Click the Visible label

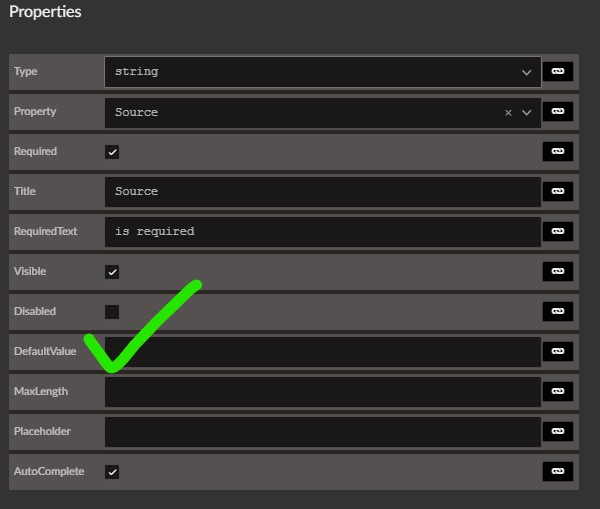pos(30,271)
